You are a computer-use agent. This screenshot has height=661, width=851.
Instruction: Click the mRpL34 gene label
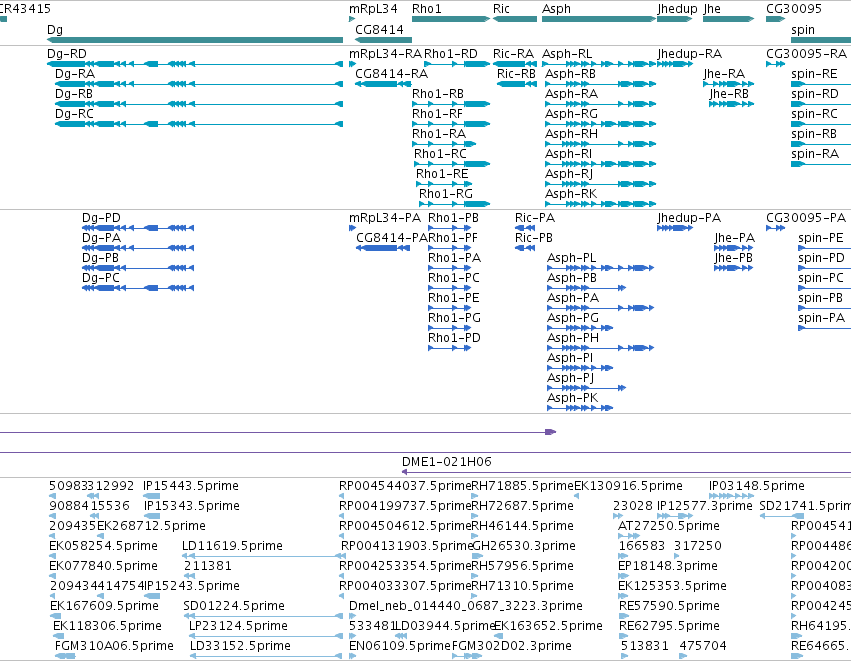(373, 9)
